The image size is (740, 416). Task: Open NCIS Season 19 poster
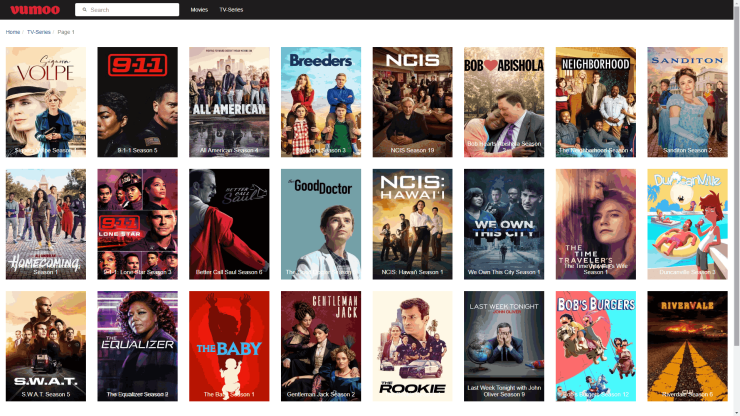[412, 102]
